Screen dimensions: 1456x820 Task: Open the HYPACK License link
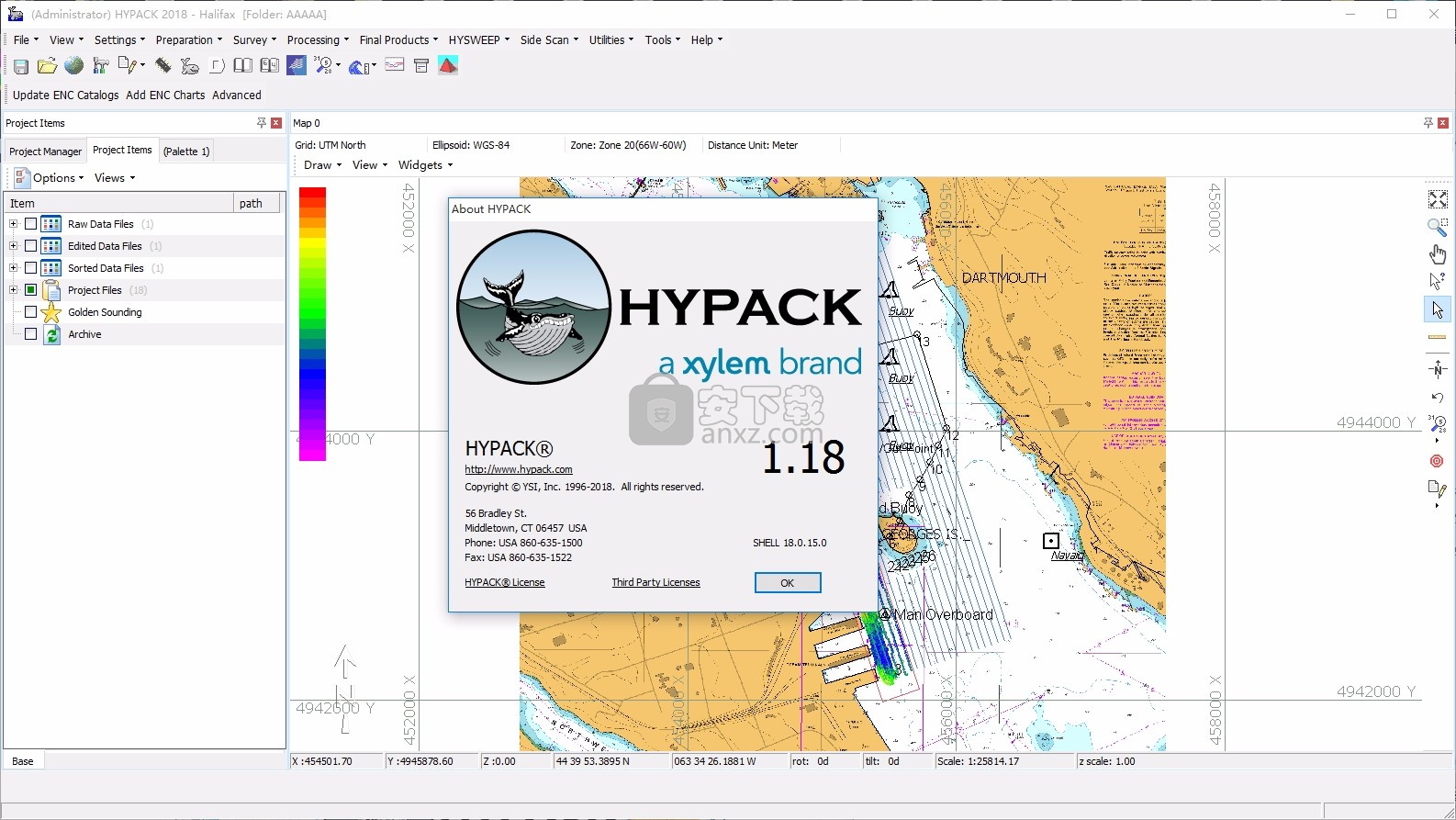505,582
